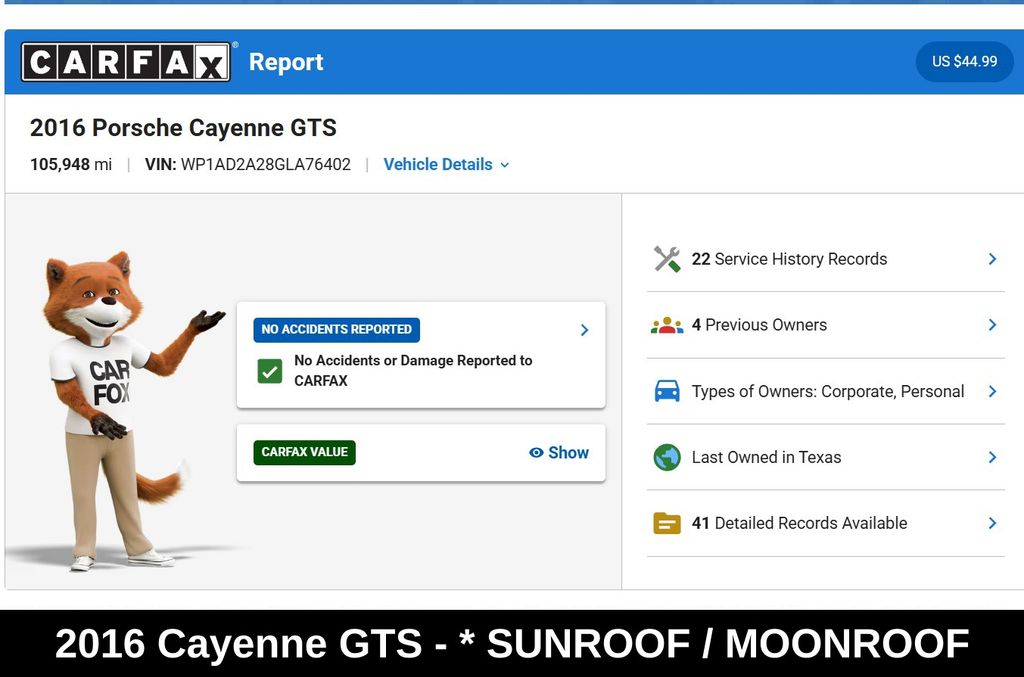
Task: Open the Last Owned in Texas row
Action: (825, 457)
